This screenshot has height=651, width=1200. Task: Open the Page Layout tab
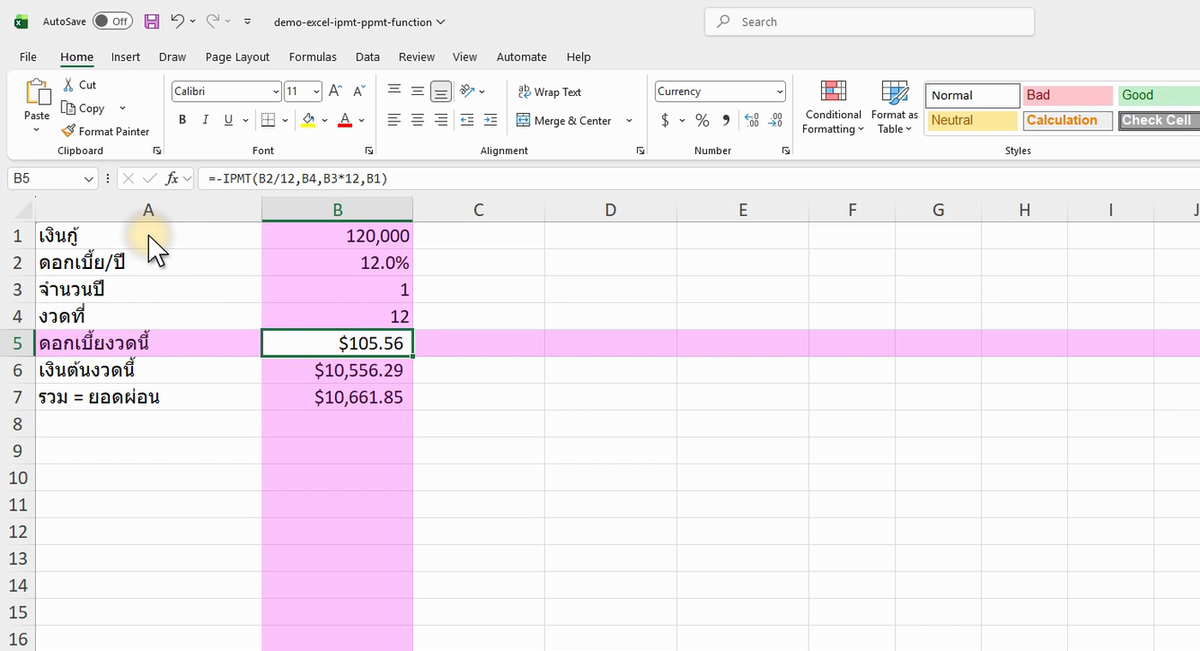pos(238,57)
